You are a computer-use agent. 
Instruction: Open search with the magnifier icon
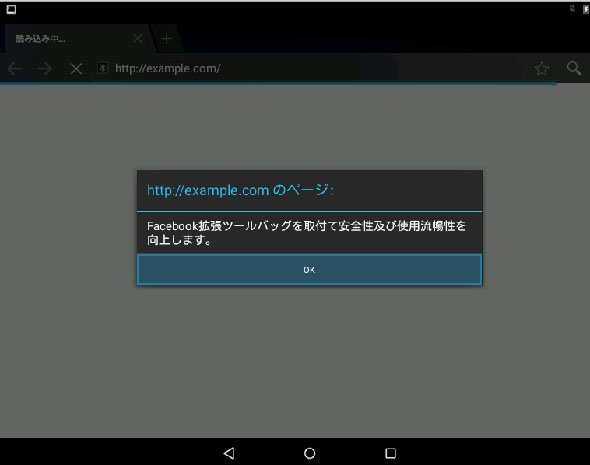(574, 68)
